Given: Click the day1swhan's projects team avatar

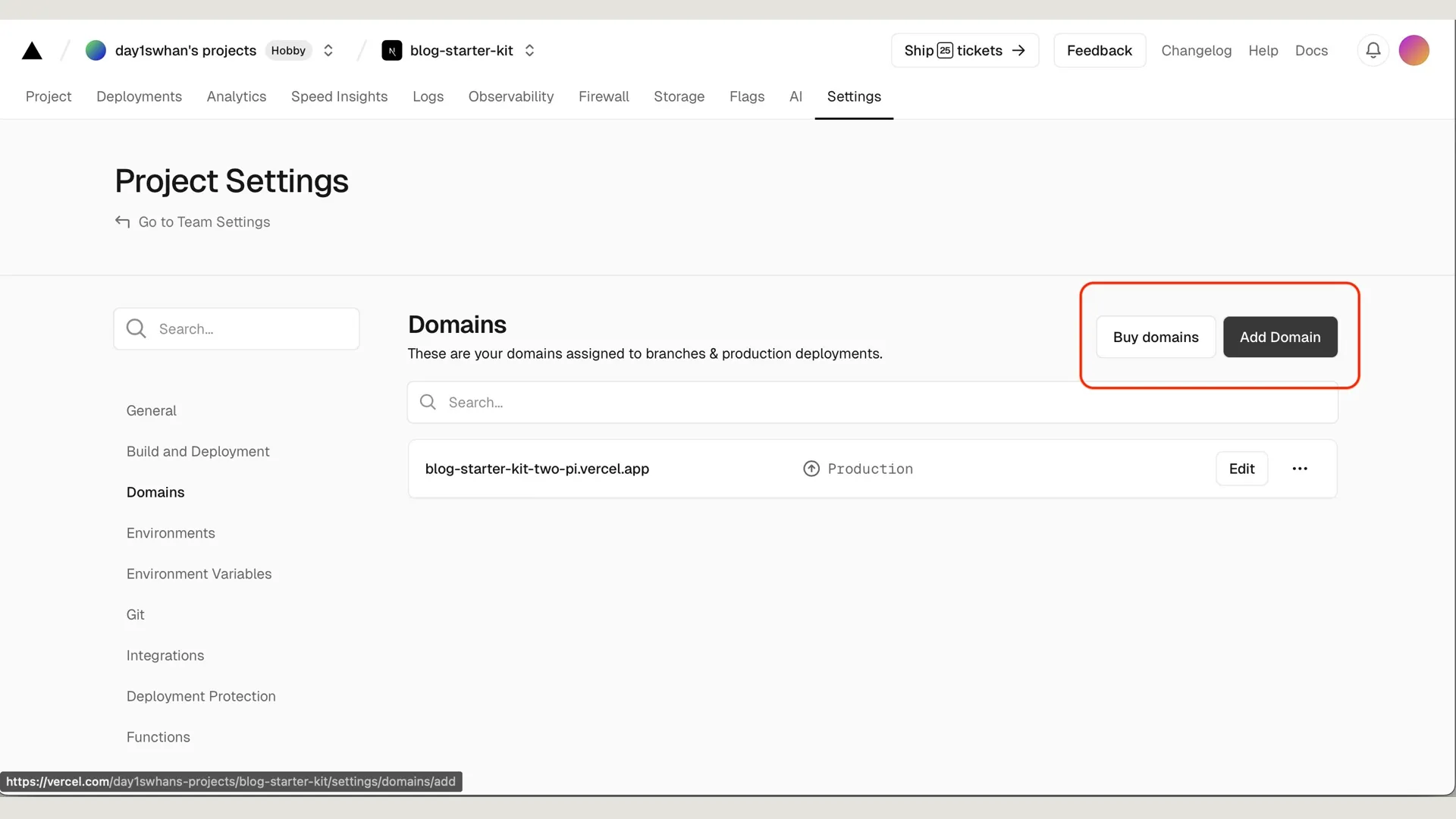Looking at the screenshot, I should [96, 51].
